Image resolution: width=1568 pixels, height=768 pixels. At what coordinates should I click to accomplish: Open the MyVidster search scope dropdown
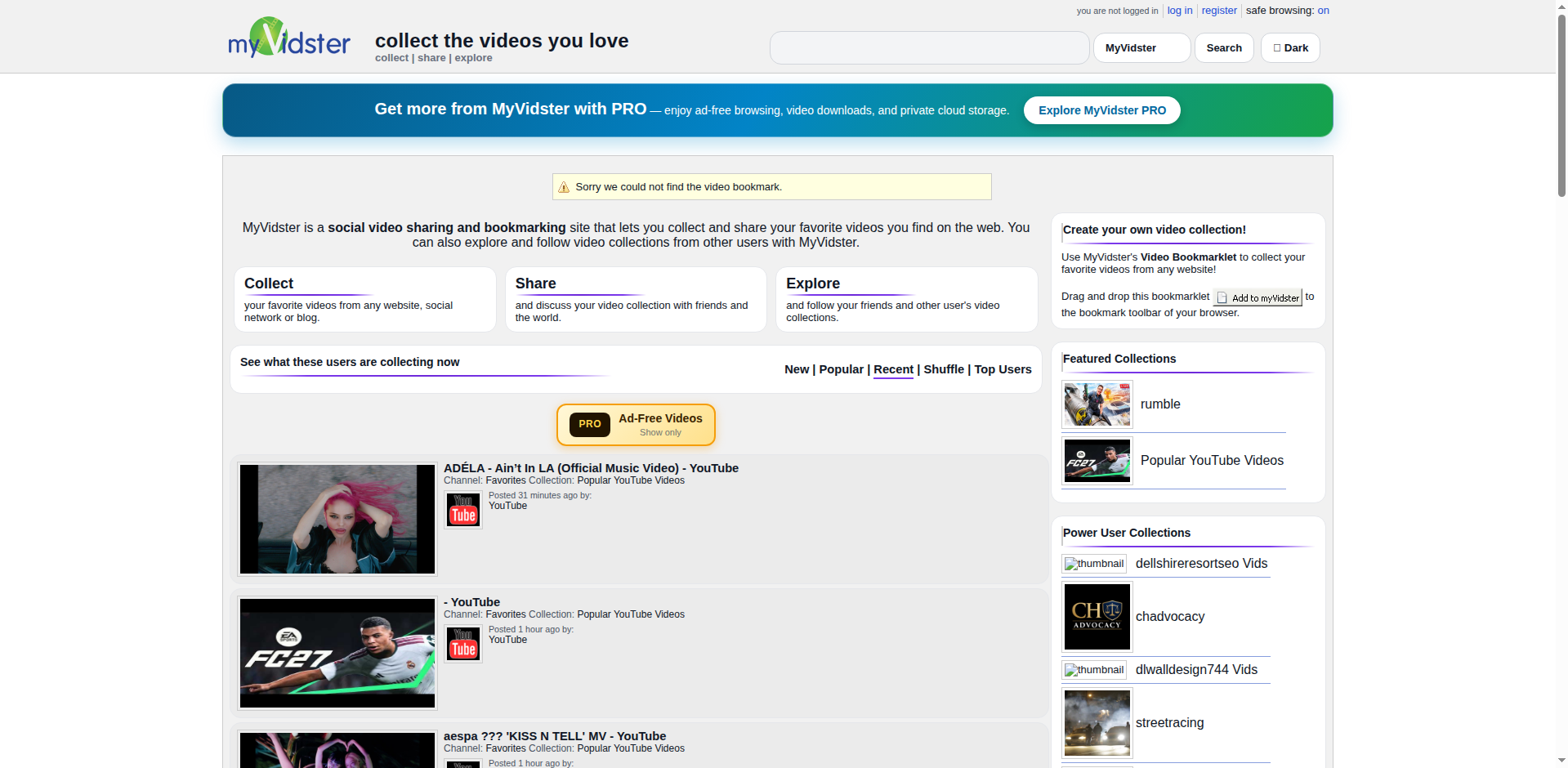(x=1141, y=48)
